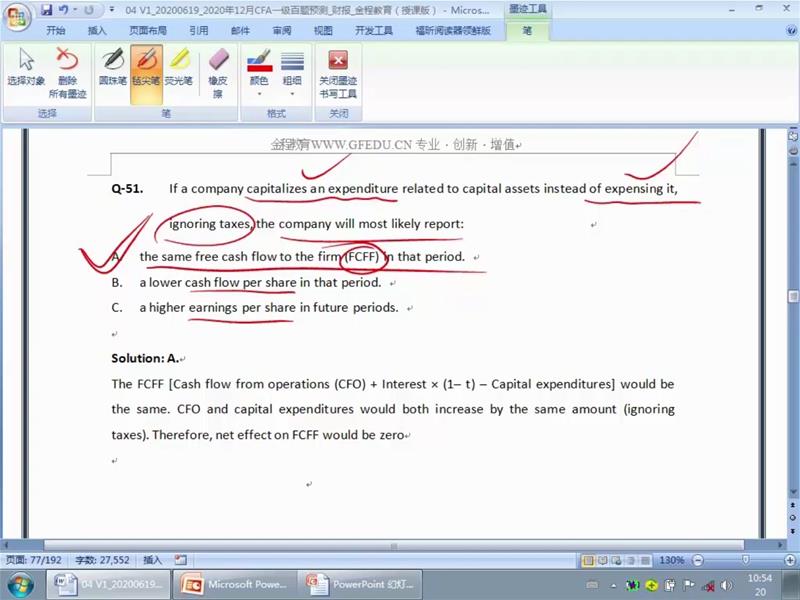Click the macro record icon in status bar
Screen dimensions: 800x600
click(x=181, y=560)
